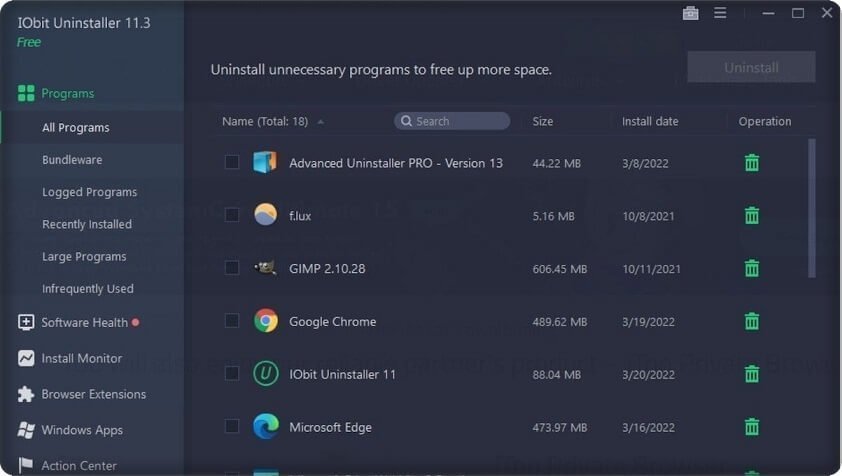
Task: Click the IObit Uninstaller app icon
Action: pyautogui.click(x=266, y=373)
